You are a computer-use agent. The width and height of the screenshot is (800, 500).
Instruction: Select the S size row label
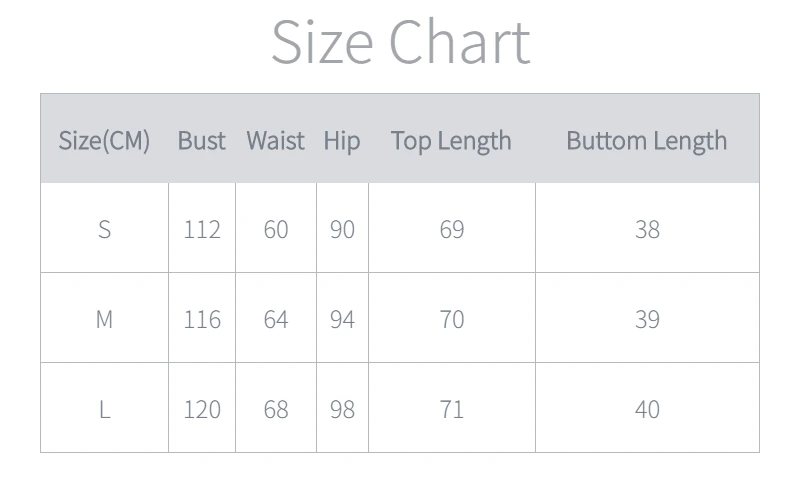[104, 230]
